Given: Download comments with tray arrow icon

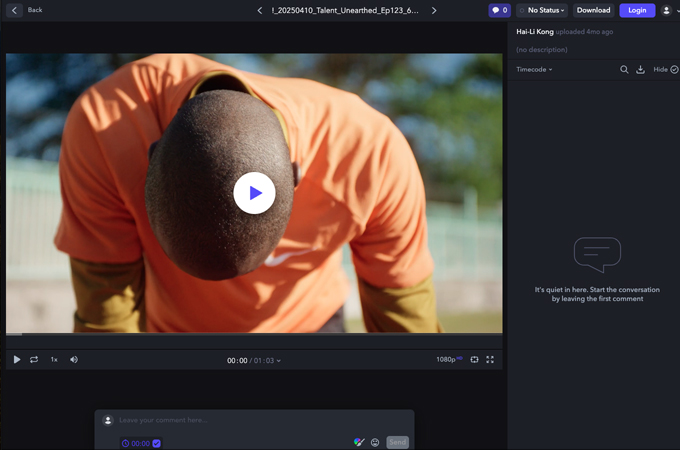Looking at the screenshot, I should coord(640,69).
